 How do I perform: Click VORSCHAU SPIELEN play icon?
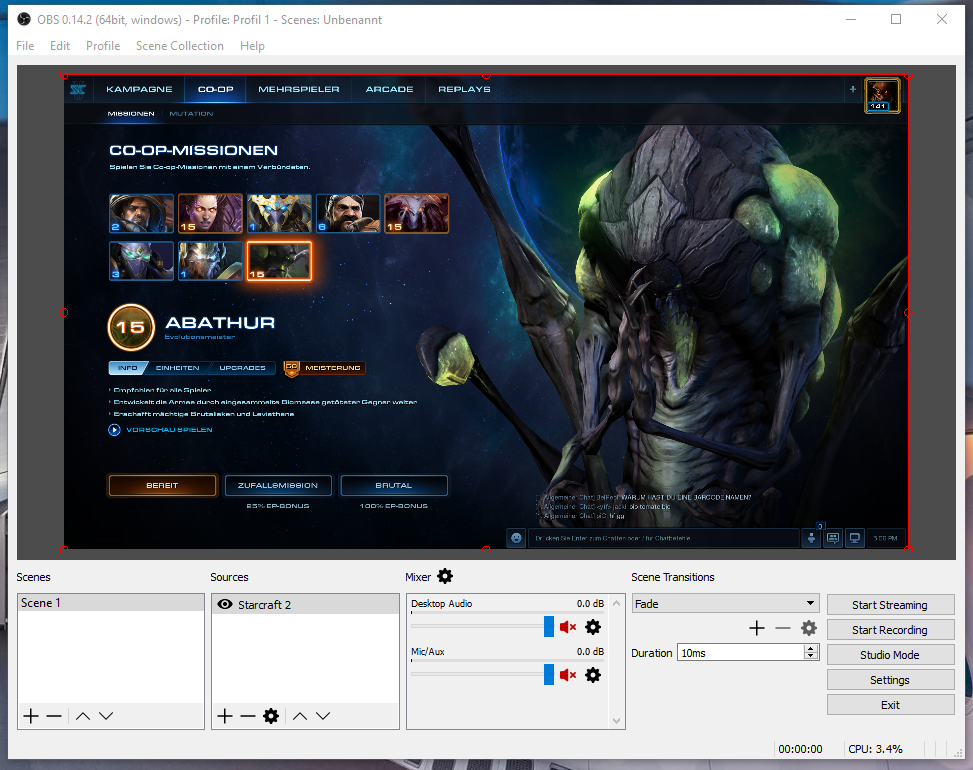pos(114,429)
